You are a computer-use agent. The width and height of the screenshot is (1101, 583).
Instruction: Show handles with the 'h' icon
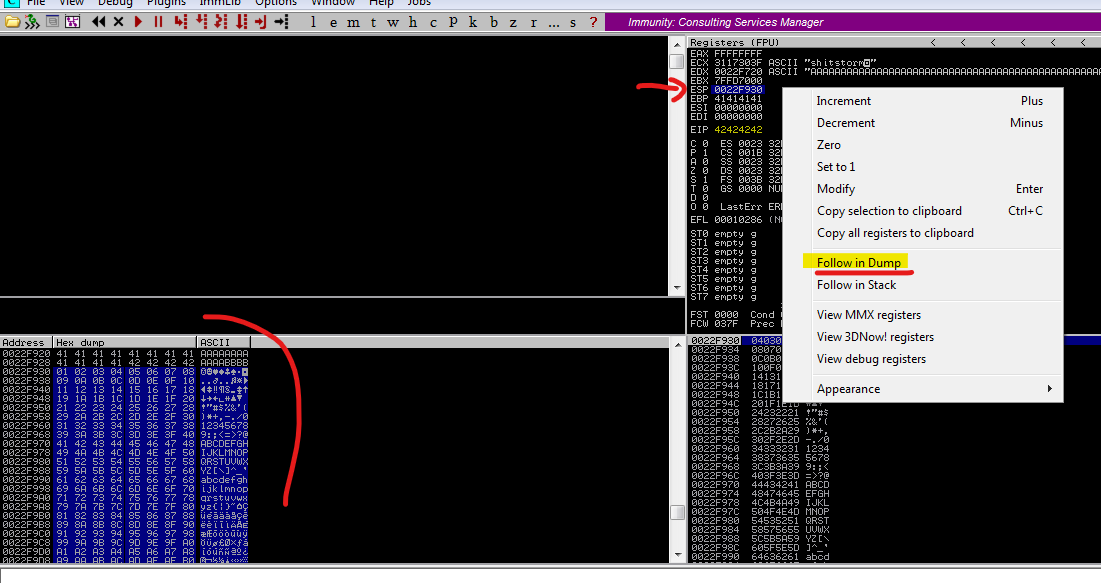pos(413,22)
